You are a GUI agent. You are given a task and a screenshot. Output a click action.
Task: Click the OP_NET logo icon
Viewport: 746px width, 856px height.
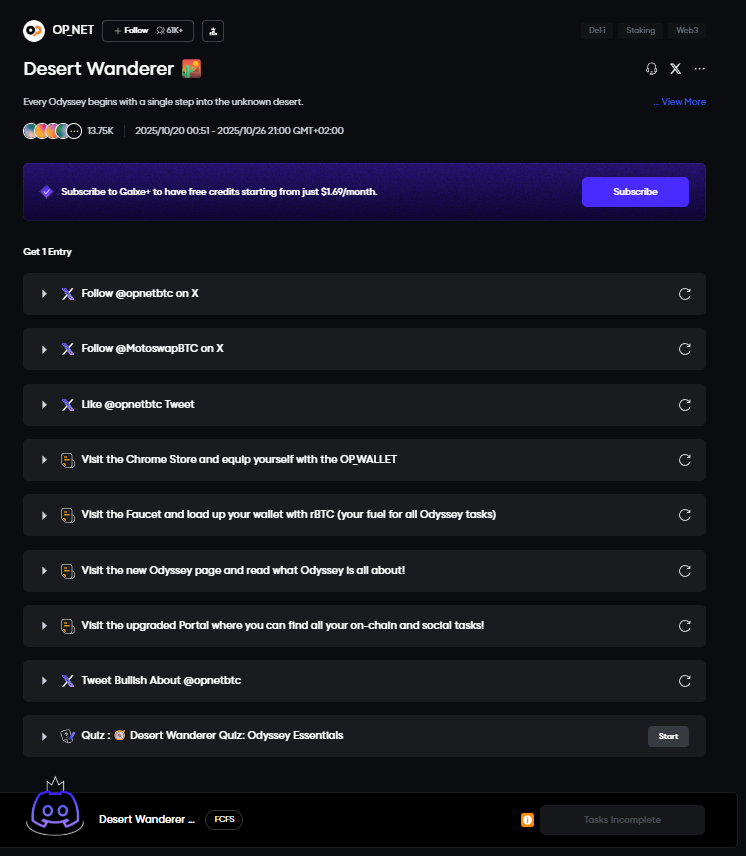click(34, 31)
